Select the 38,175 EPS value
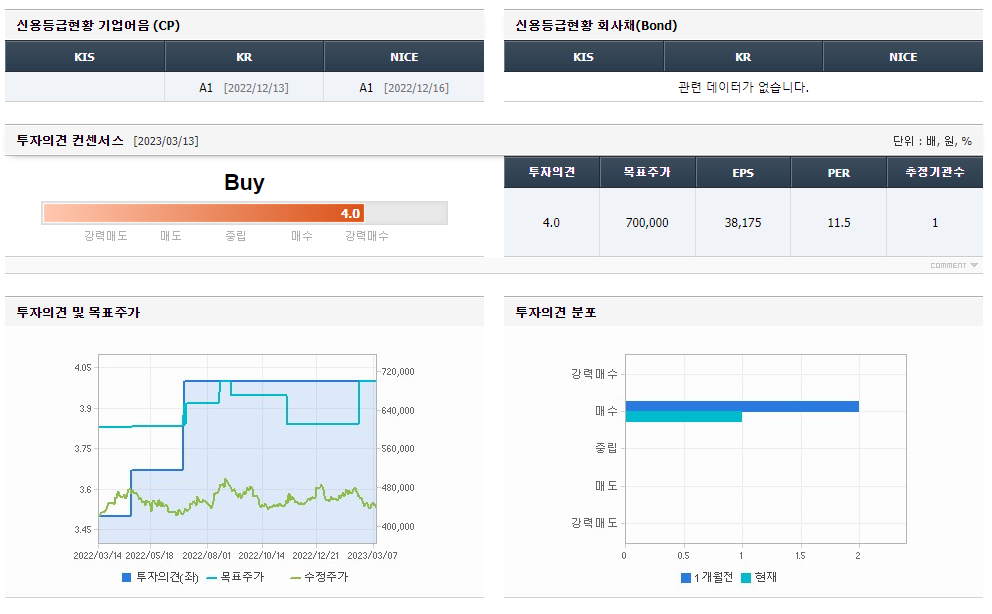The height and width of the screenshot is (614, 992). (x=743, y=223)
